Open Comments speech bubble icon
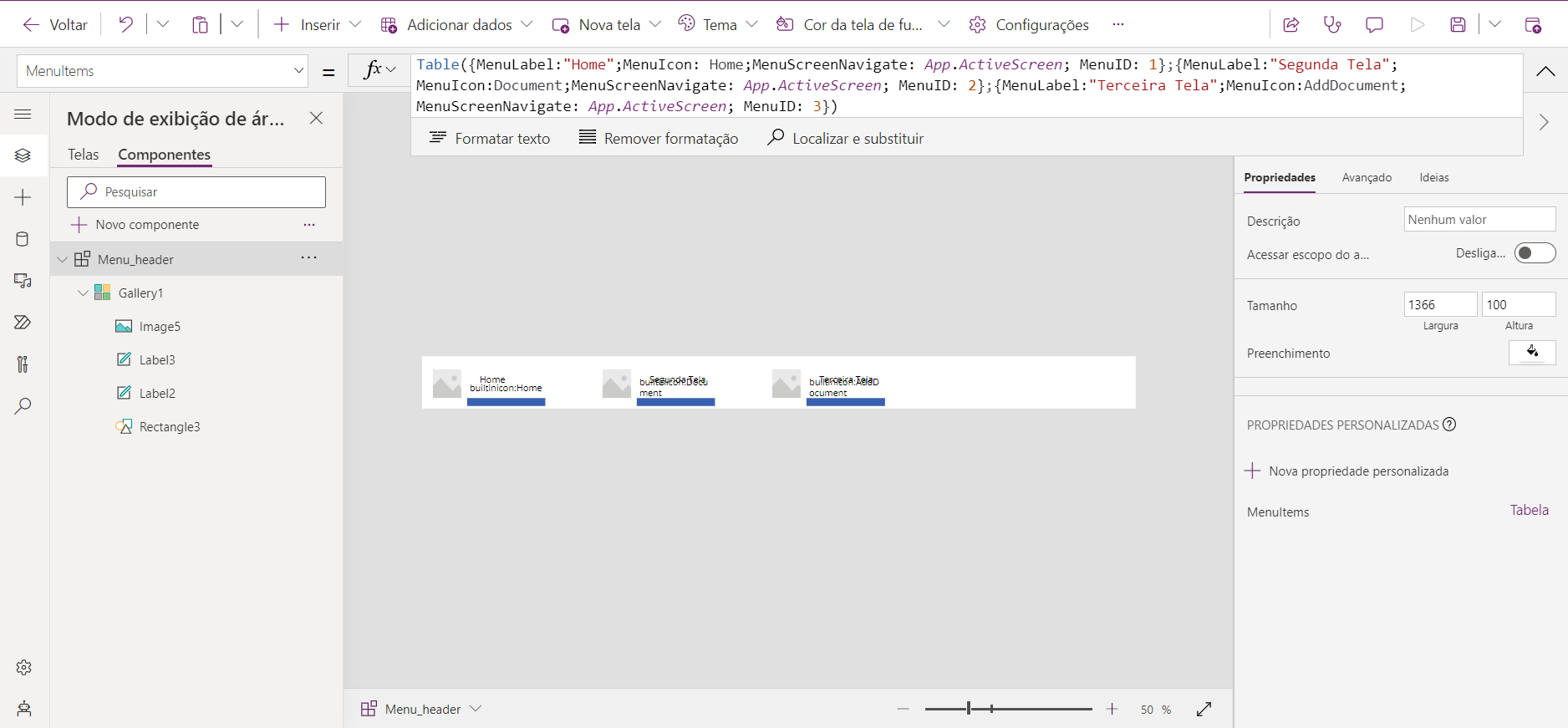 click(x=1374, y=24)
